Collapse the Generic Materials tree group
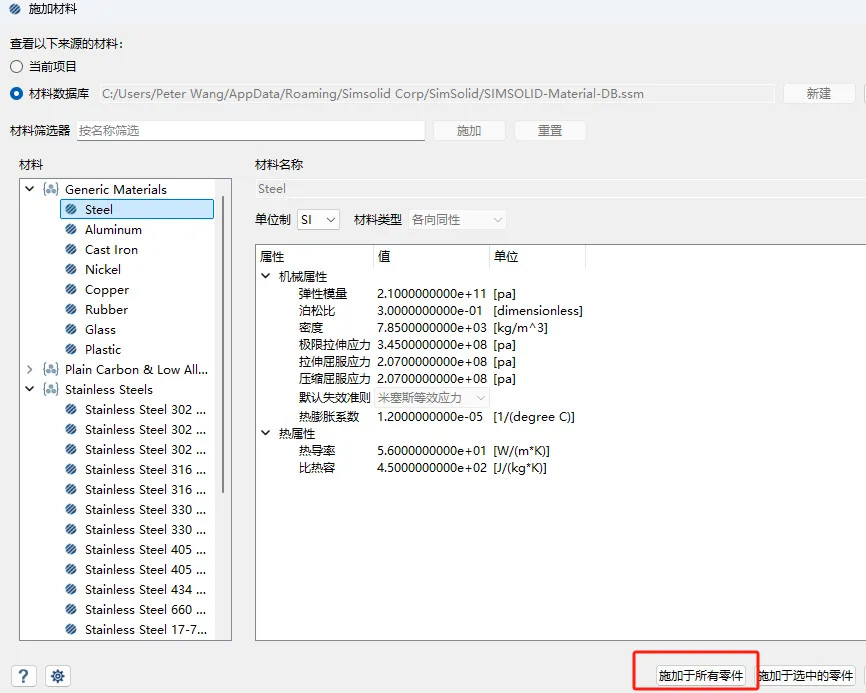866x693 pixels. (30, 189)
